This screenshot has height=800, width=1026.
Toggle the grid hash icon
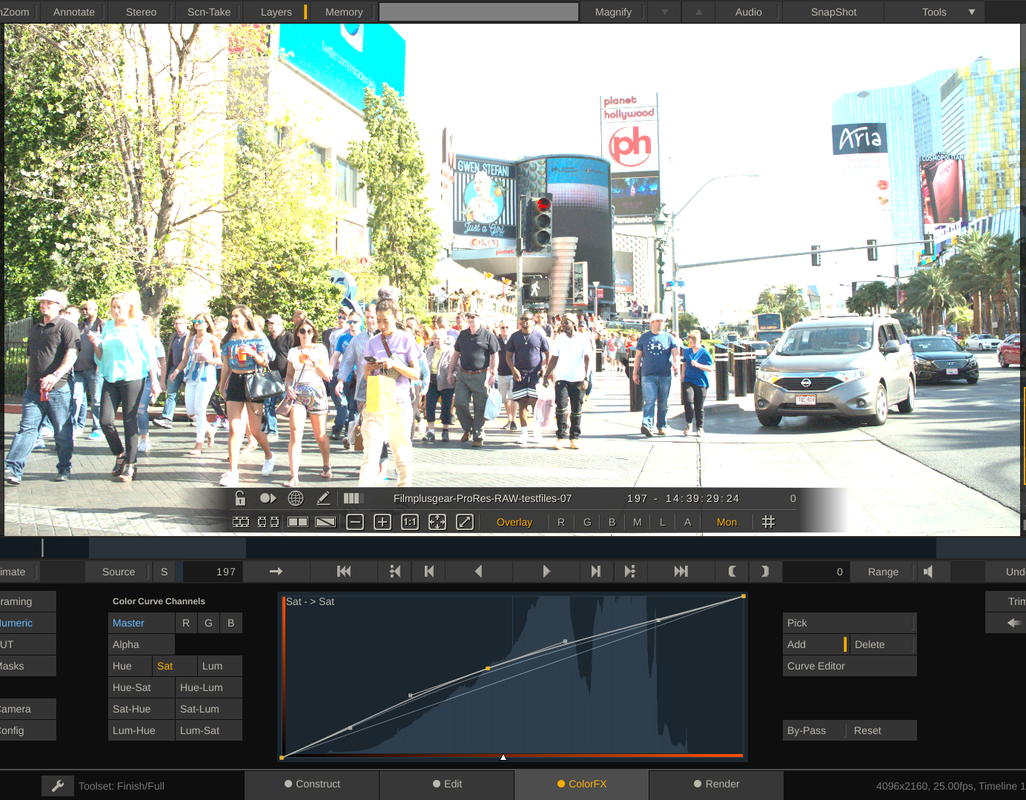tap(768, 522)
